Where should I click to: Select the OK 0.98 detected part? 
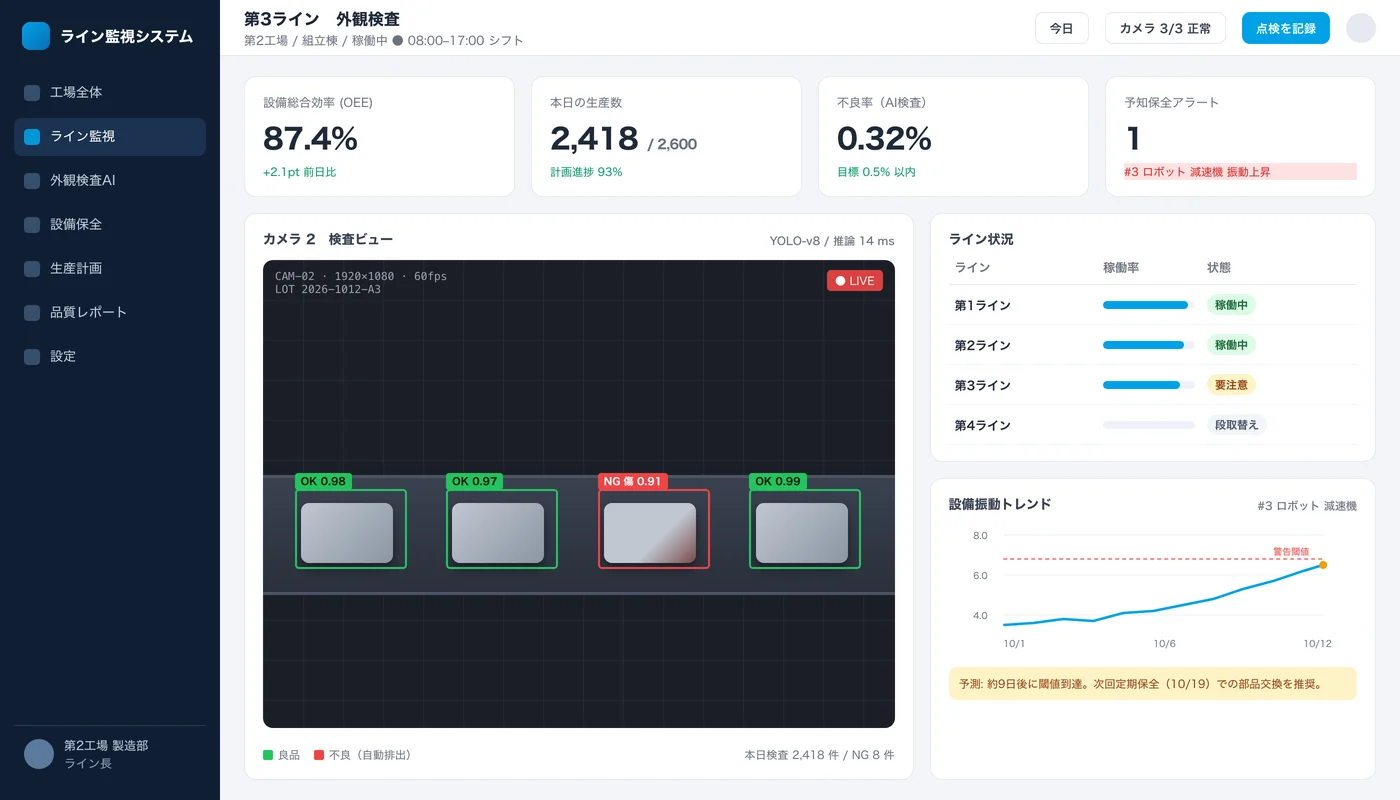(x=351, y=529)
